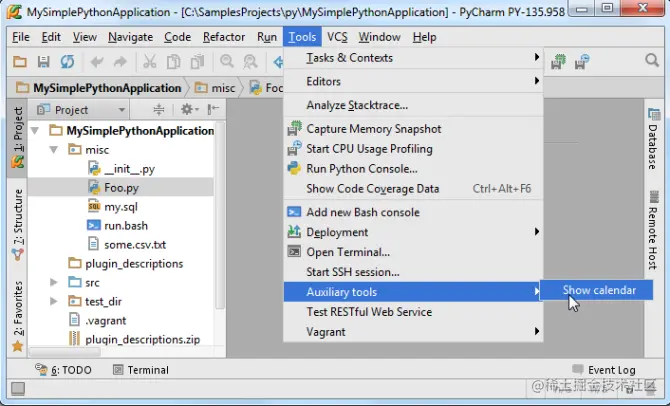670x406 pixels.
Task: Expand the Vagrant submenu
Action: coord(413,332)
